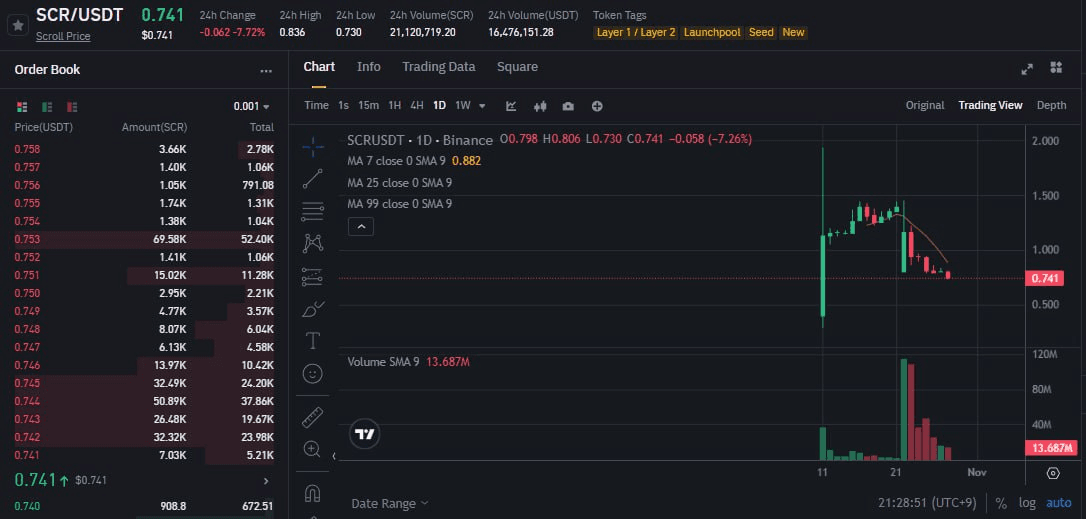Open the Trading Data tab
This screenshot has height=519, width=1086.
click(x=438, y=67)
